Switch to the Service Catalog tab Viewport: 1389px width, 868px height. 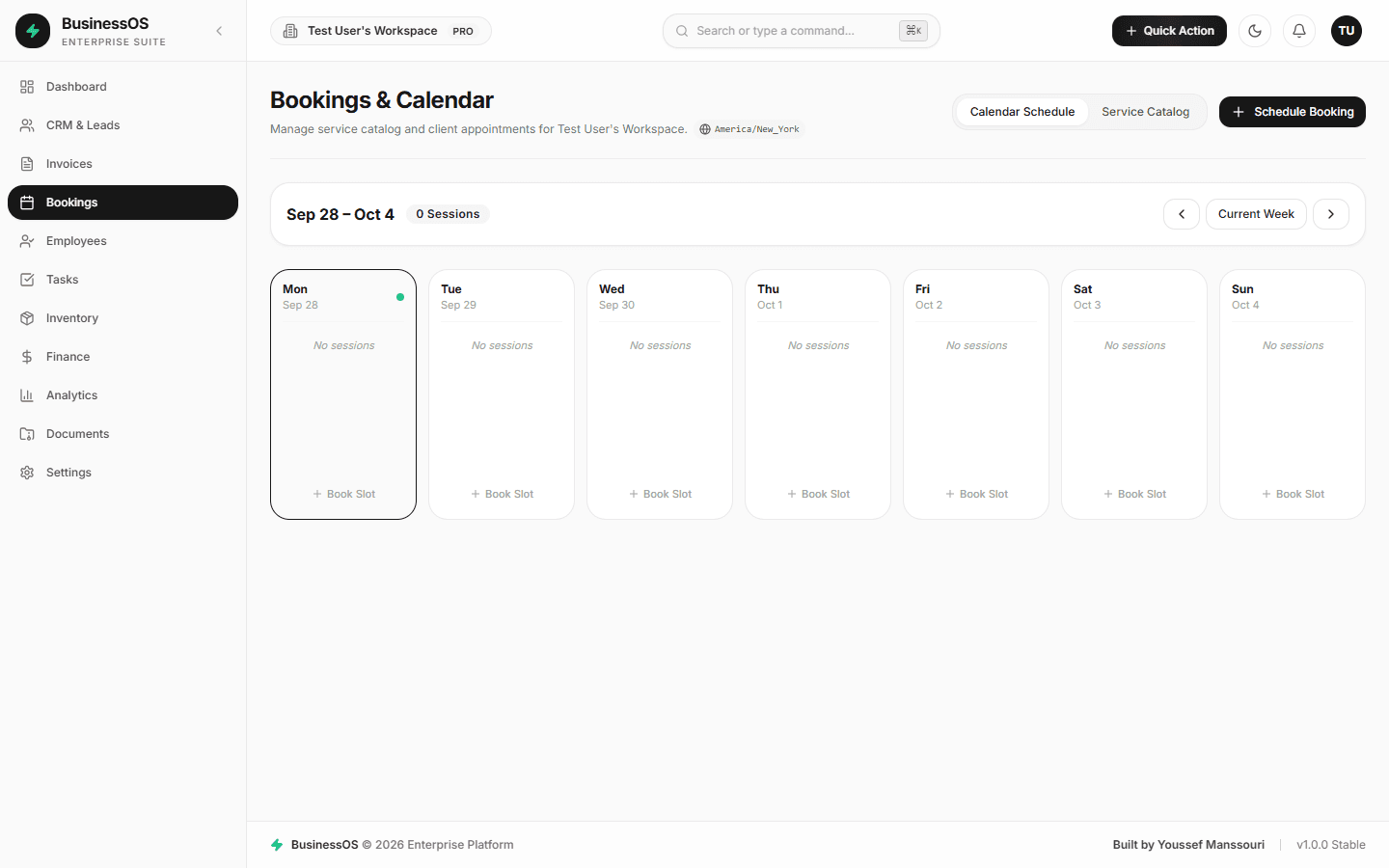[x=1146, y=112]
